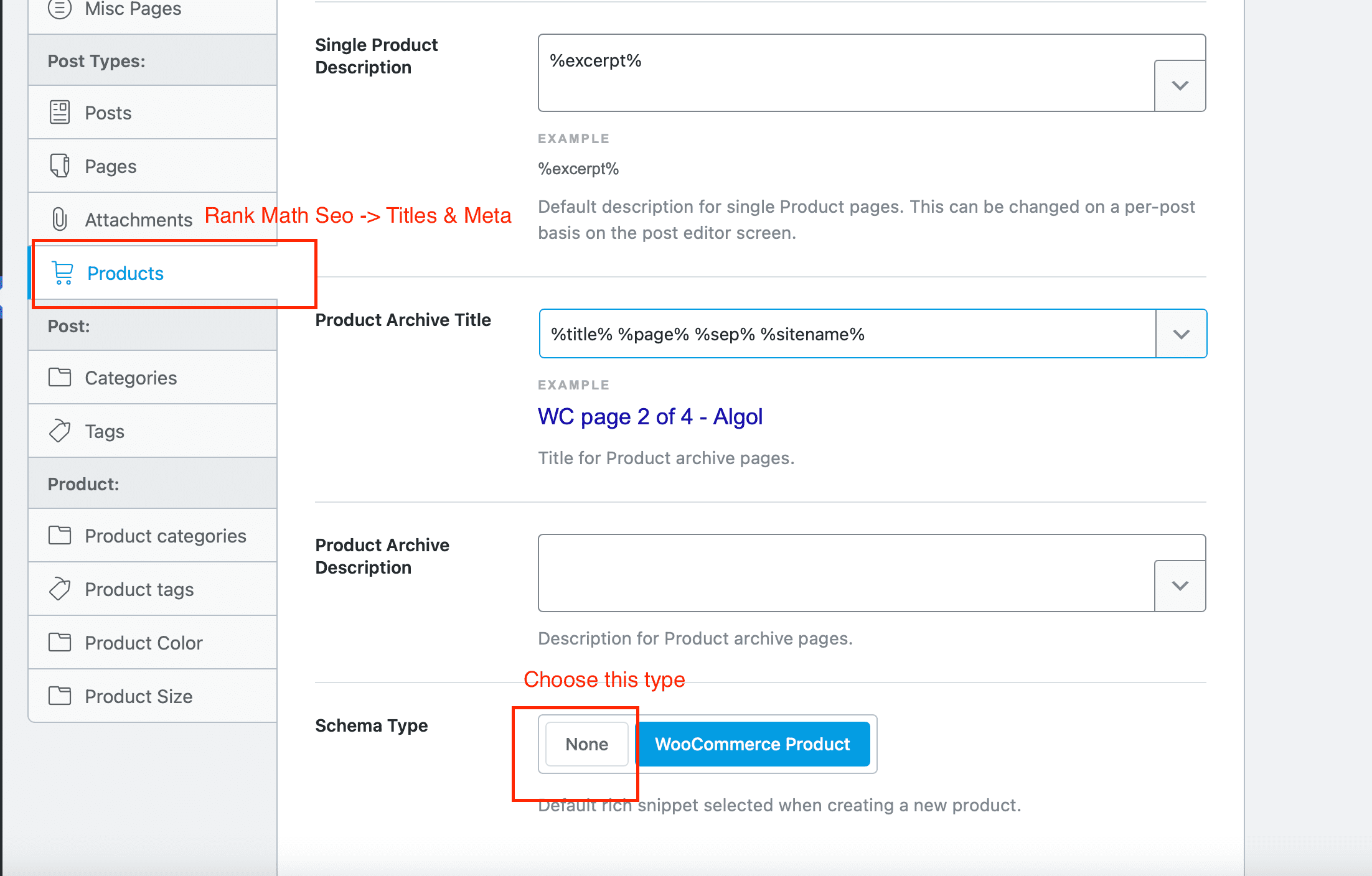1372x876 pixels.
Task: Click the Product categories folder icon
Action: [x=60, y=535]
